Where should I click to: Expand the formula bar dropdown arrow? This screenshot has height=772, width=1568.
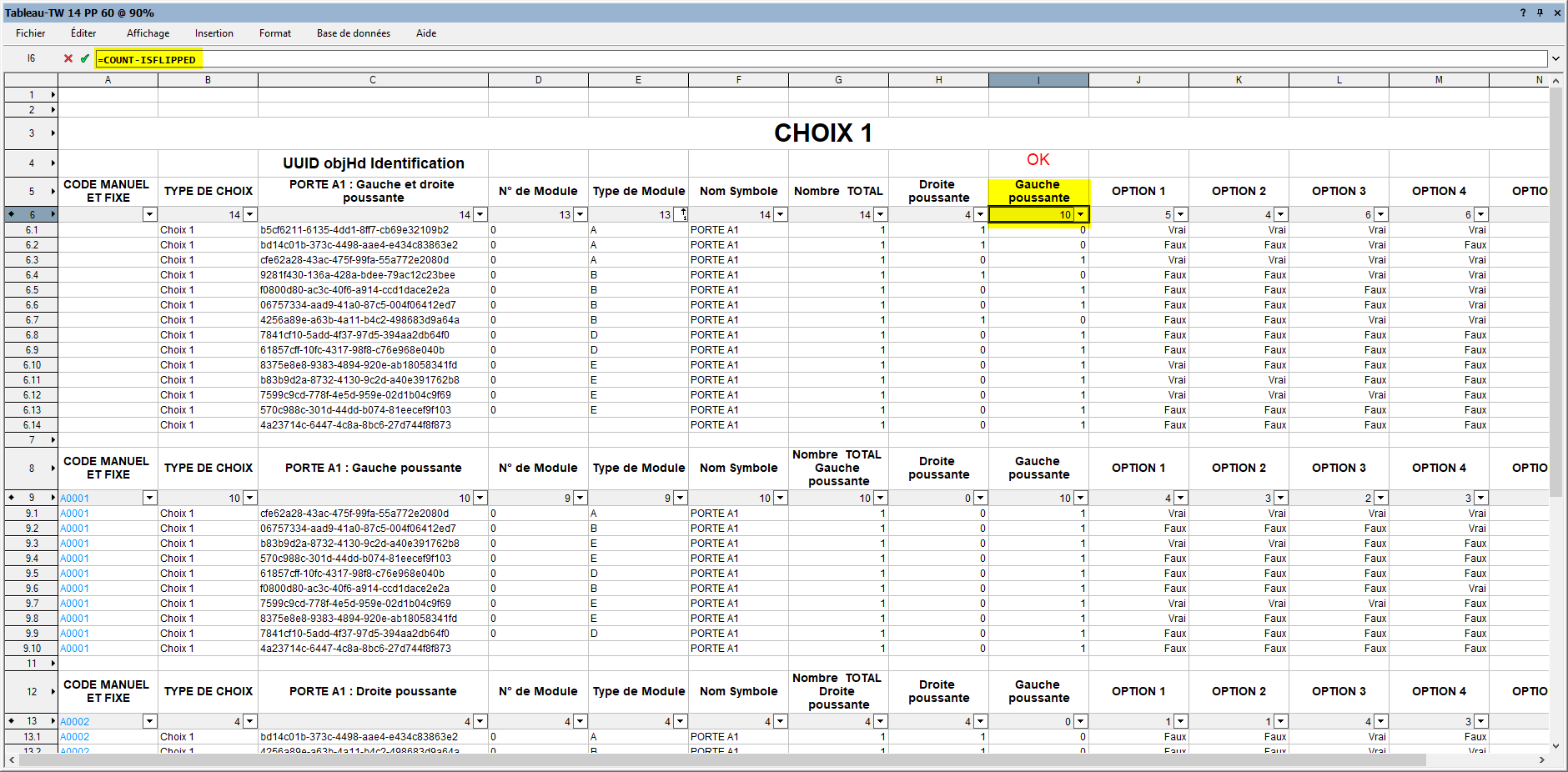coord(1555,58)
